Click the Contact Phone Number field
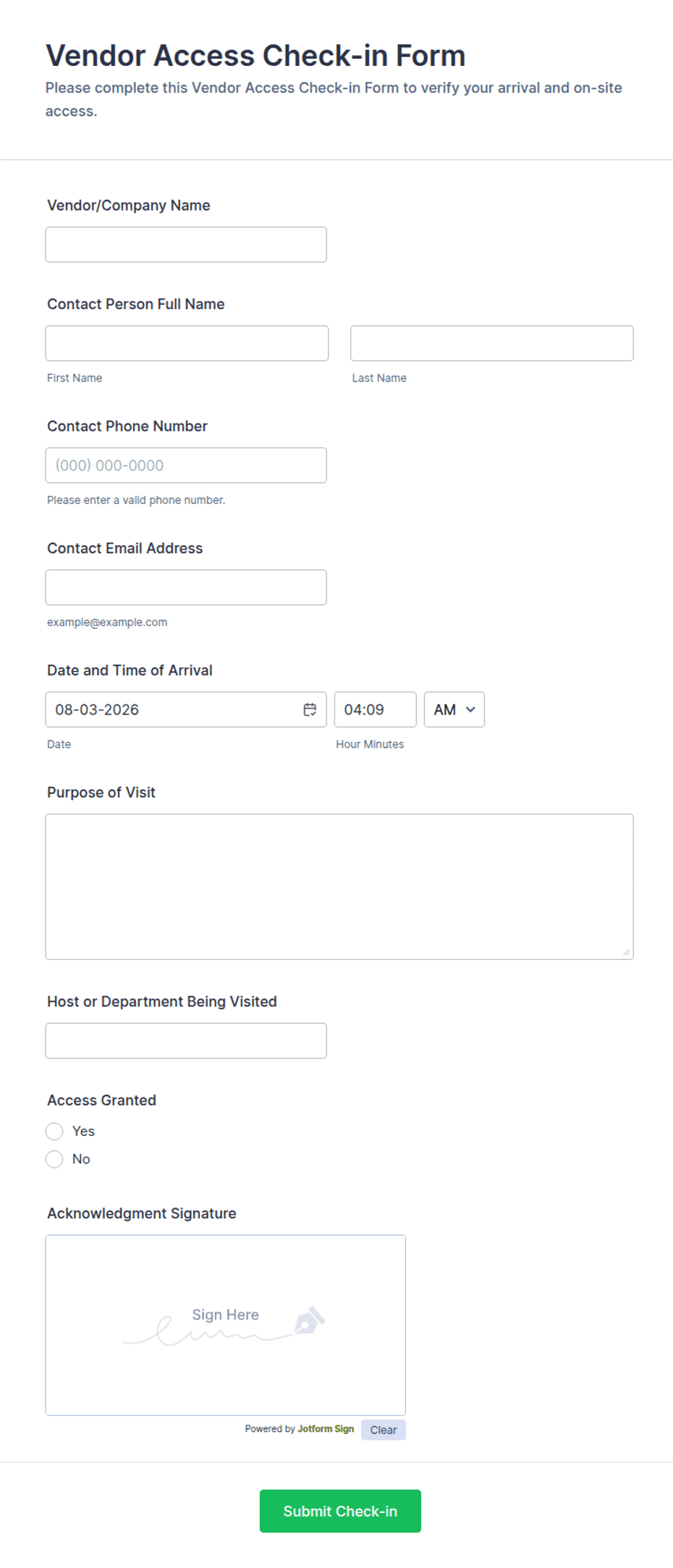Image resolution: width=673 pixels, height=1568 pixels. pyautogui.click(x=186, y=465)
